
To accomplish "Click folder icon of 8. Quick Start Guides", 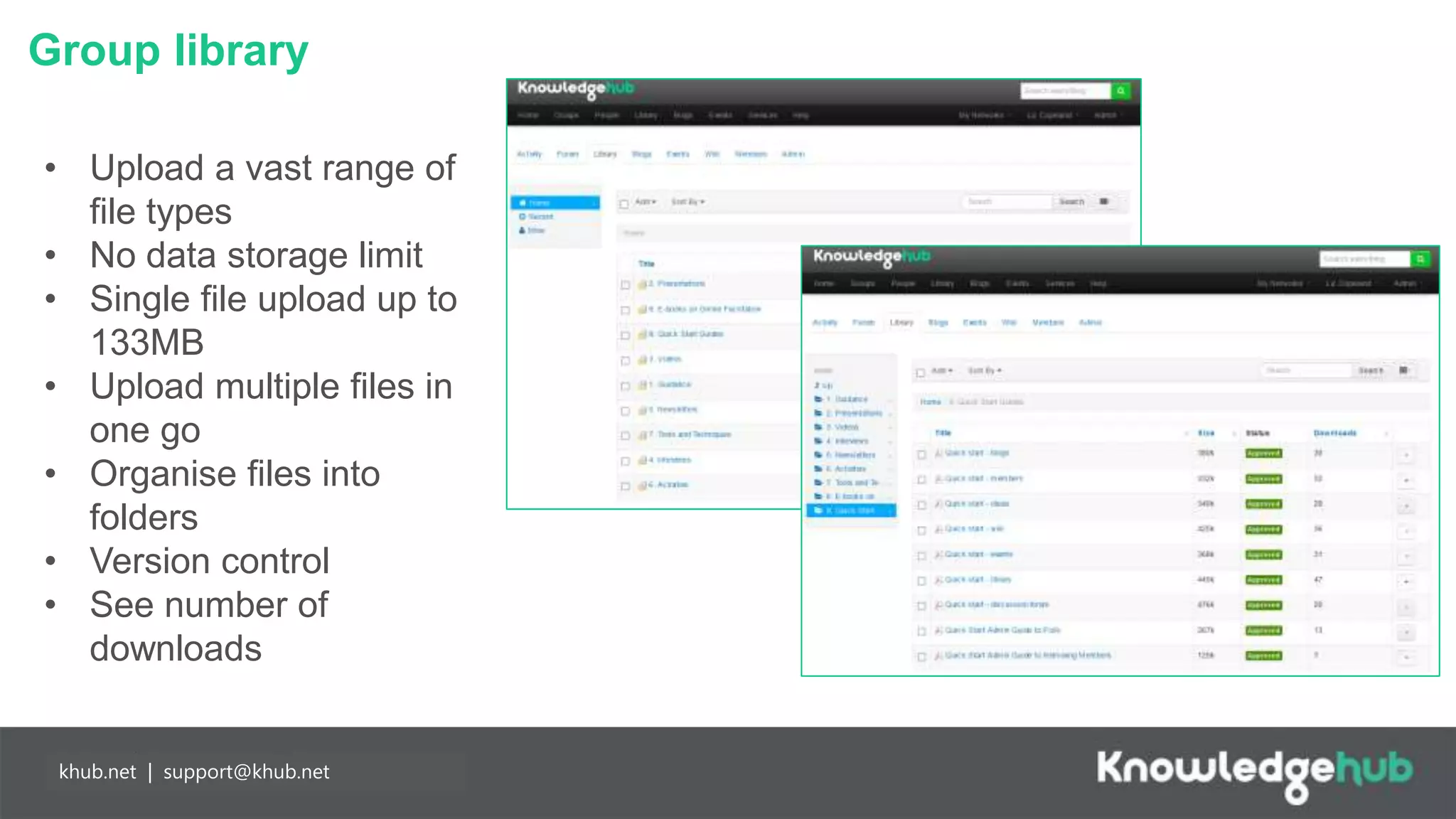I will (x=642, y=334).
